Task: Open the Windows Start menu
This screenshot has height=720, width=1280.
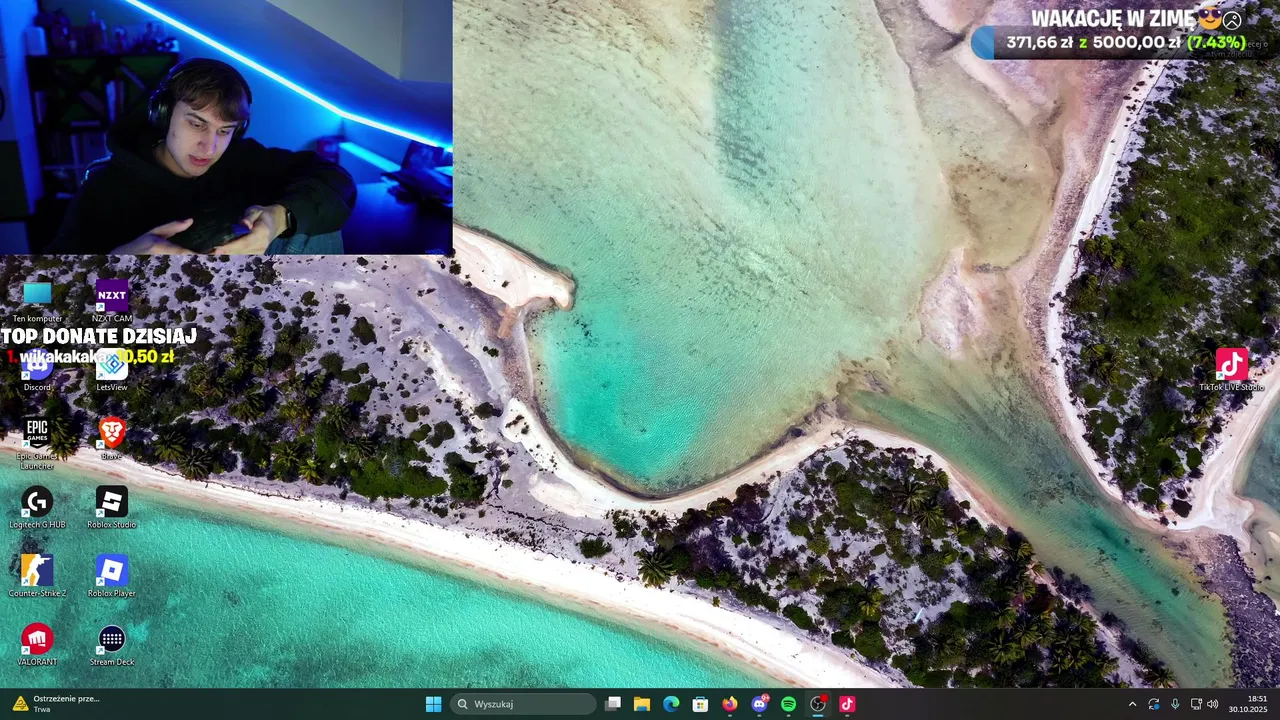Action: point(433,704)
